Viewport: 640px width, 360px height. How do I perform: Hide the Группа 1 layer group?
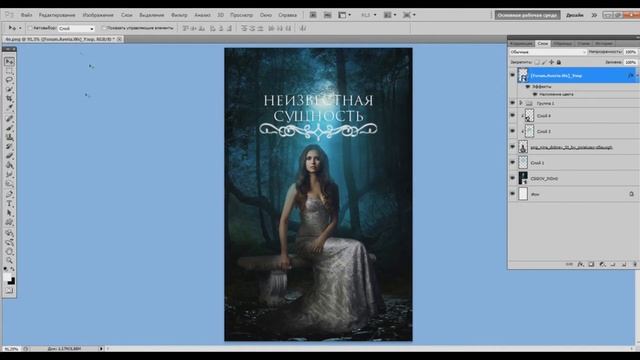tap(513, 103)
